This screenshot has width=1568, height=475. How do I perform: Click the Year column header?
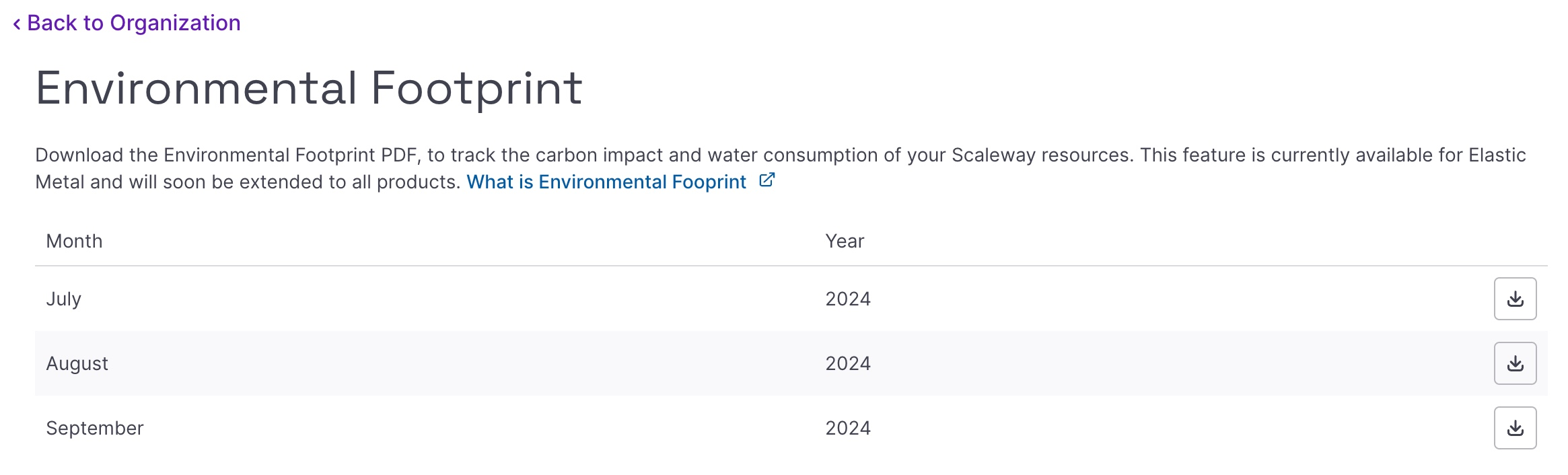tap(845, 241)
